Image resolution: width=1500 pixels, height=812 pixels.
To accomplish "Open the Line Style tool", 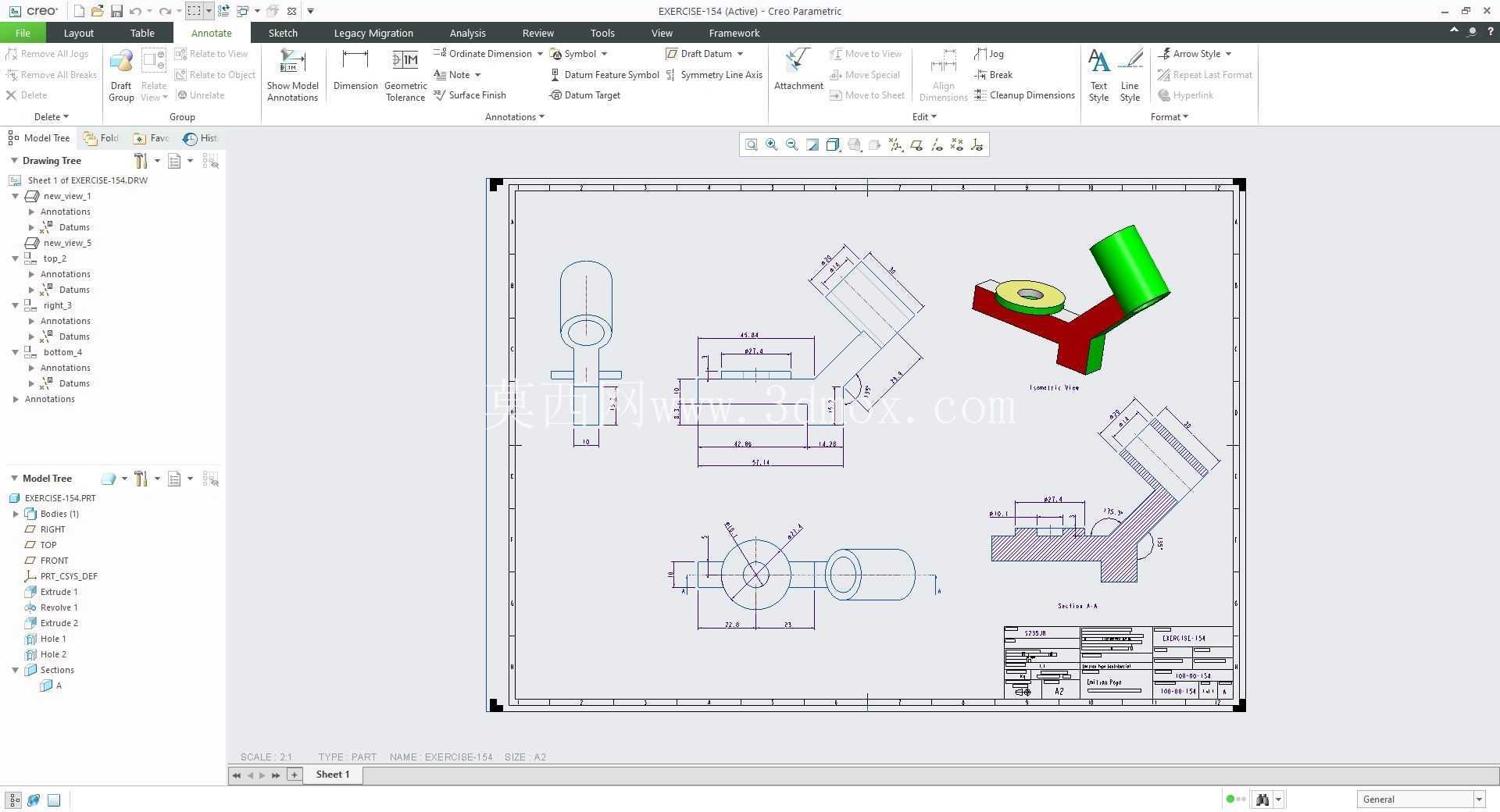I will [x=1130, y=75].
